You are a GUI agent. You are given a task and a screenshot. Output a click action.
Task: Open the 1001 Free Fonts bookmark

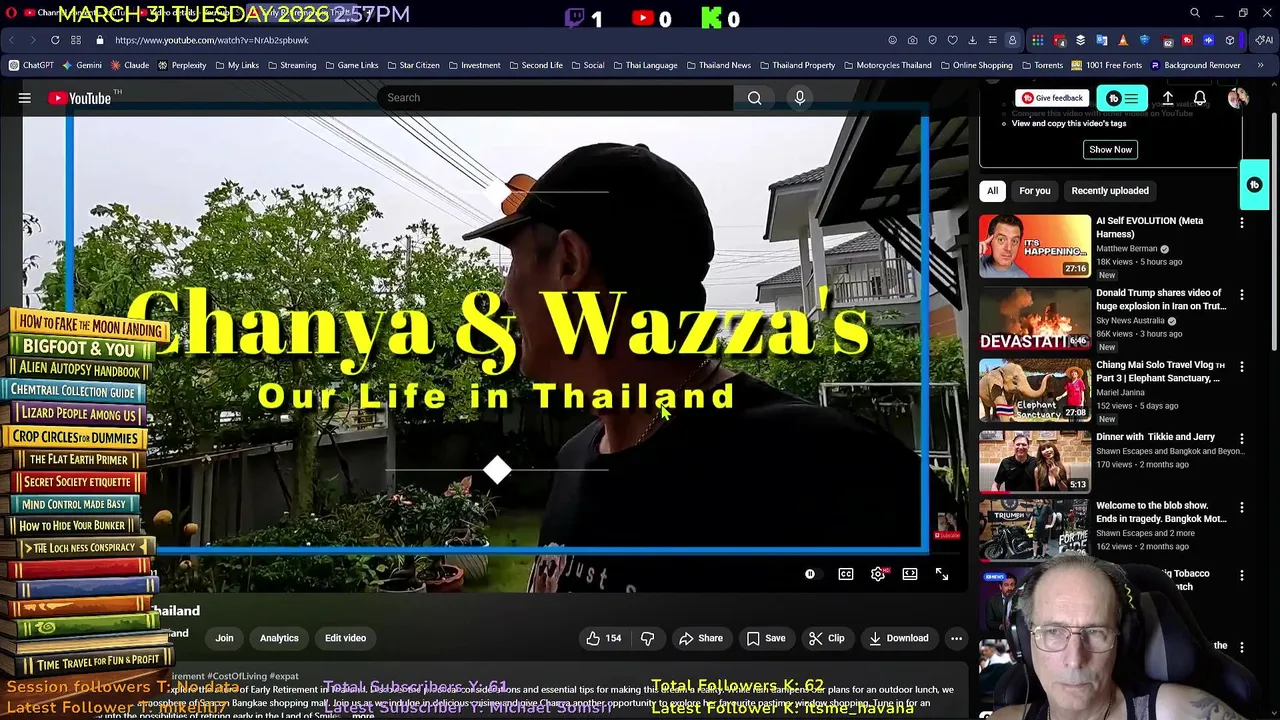click(1107, 65)
